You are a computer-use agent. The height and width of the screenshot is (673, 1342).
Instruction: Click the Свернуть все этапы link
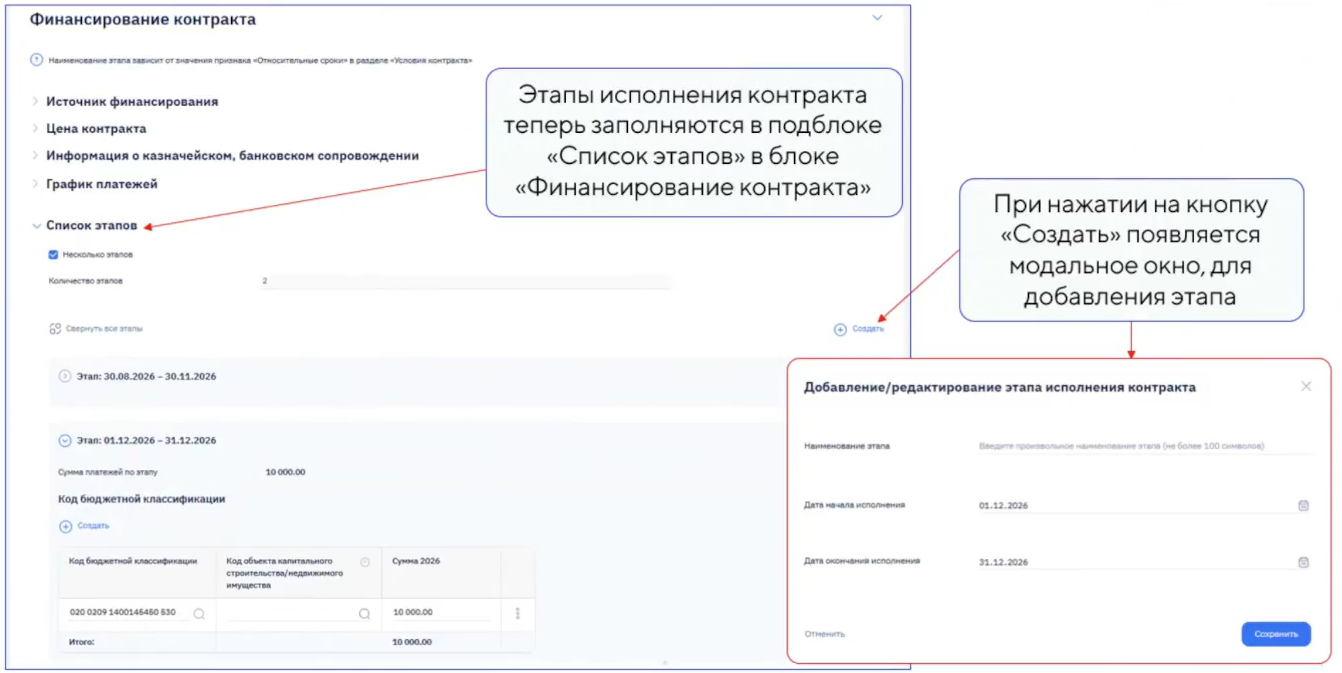coord(104,328)
